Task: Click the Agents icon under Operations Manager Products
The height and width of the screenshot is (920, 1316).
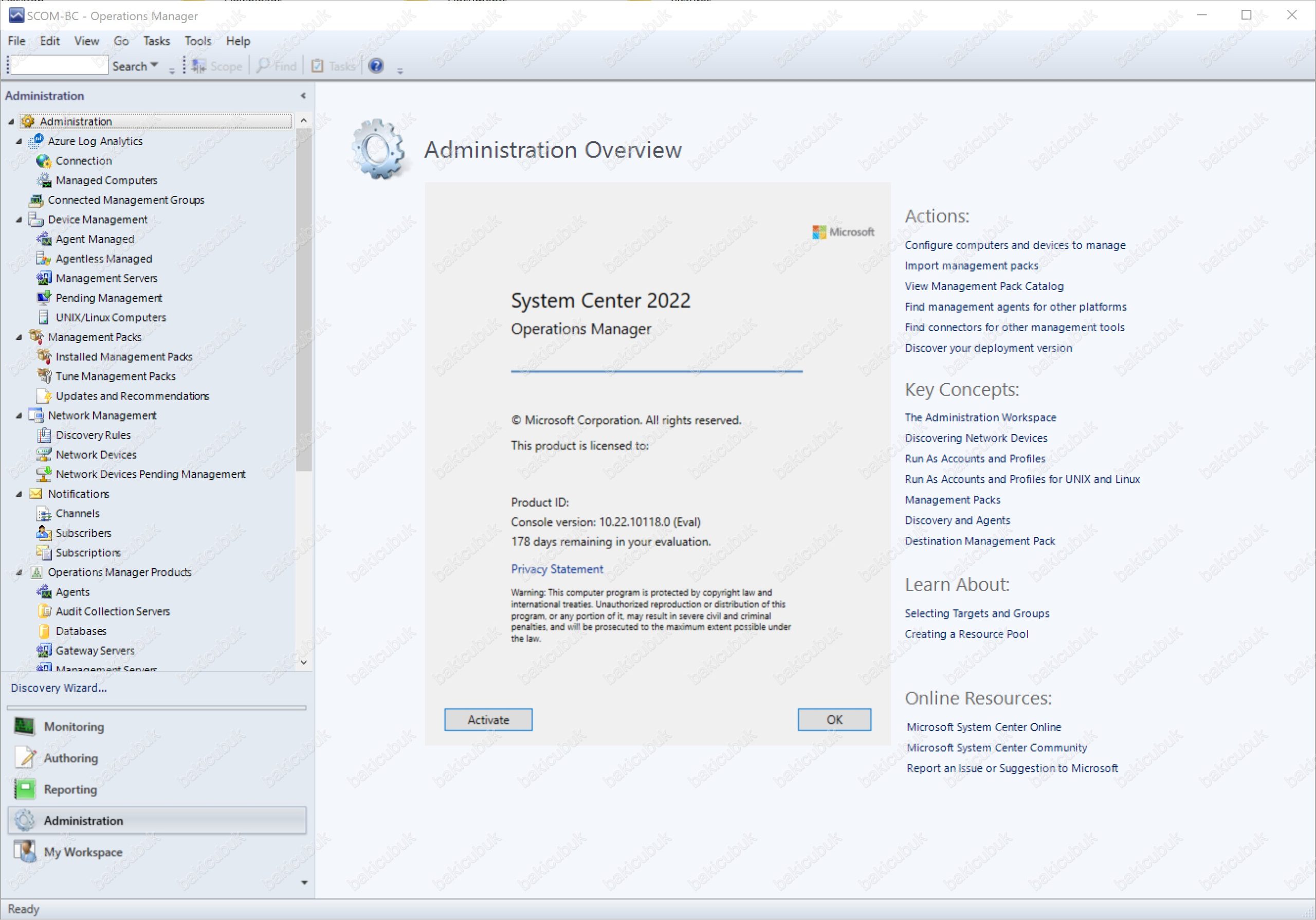Action: [44, 591]
